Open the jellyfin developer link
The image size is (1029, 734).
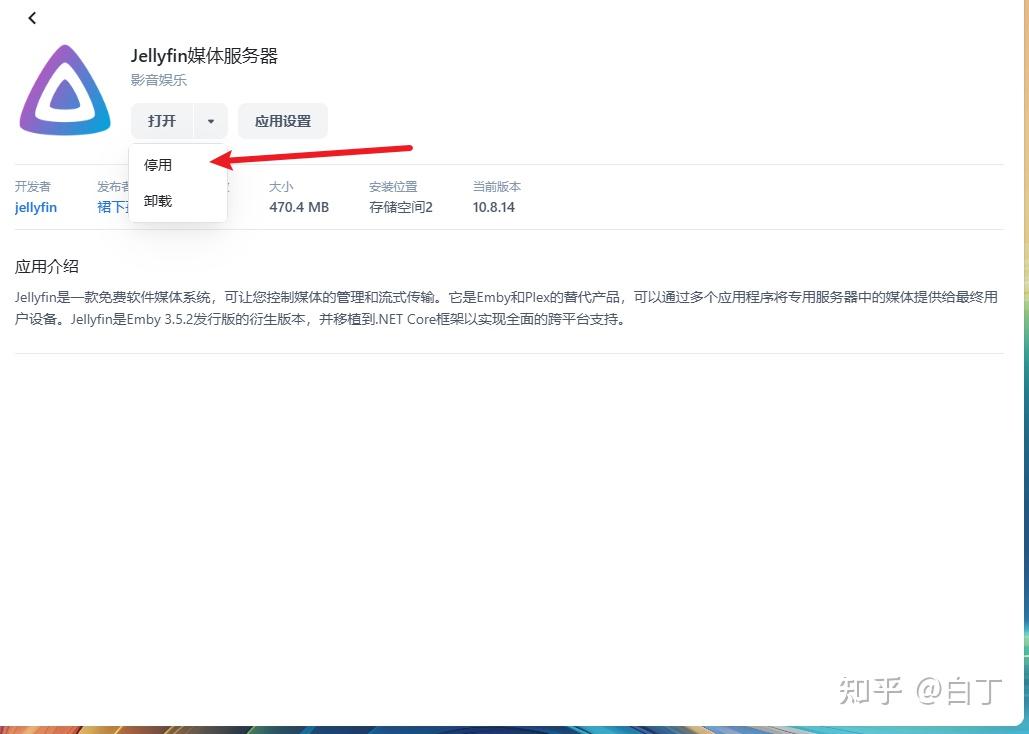[x=36, y=207]
